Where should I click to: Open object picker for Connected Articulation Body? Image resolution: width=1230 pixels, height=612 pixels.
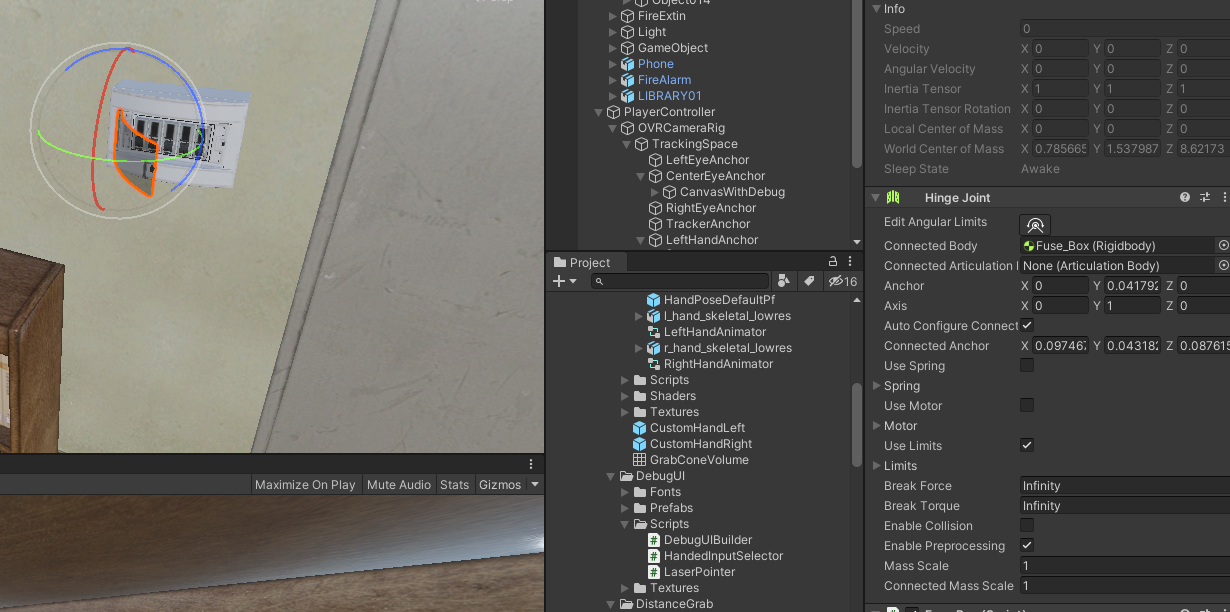point(1223,265)
